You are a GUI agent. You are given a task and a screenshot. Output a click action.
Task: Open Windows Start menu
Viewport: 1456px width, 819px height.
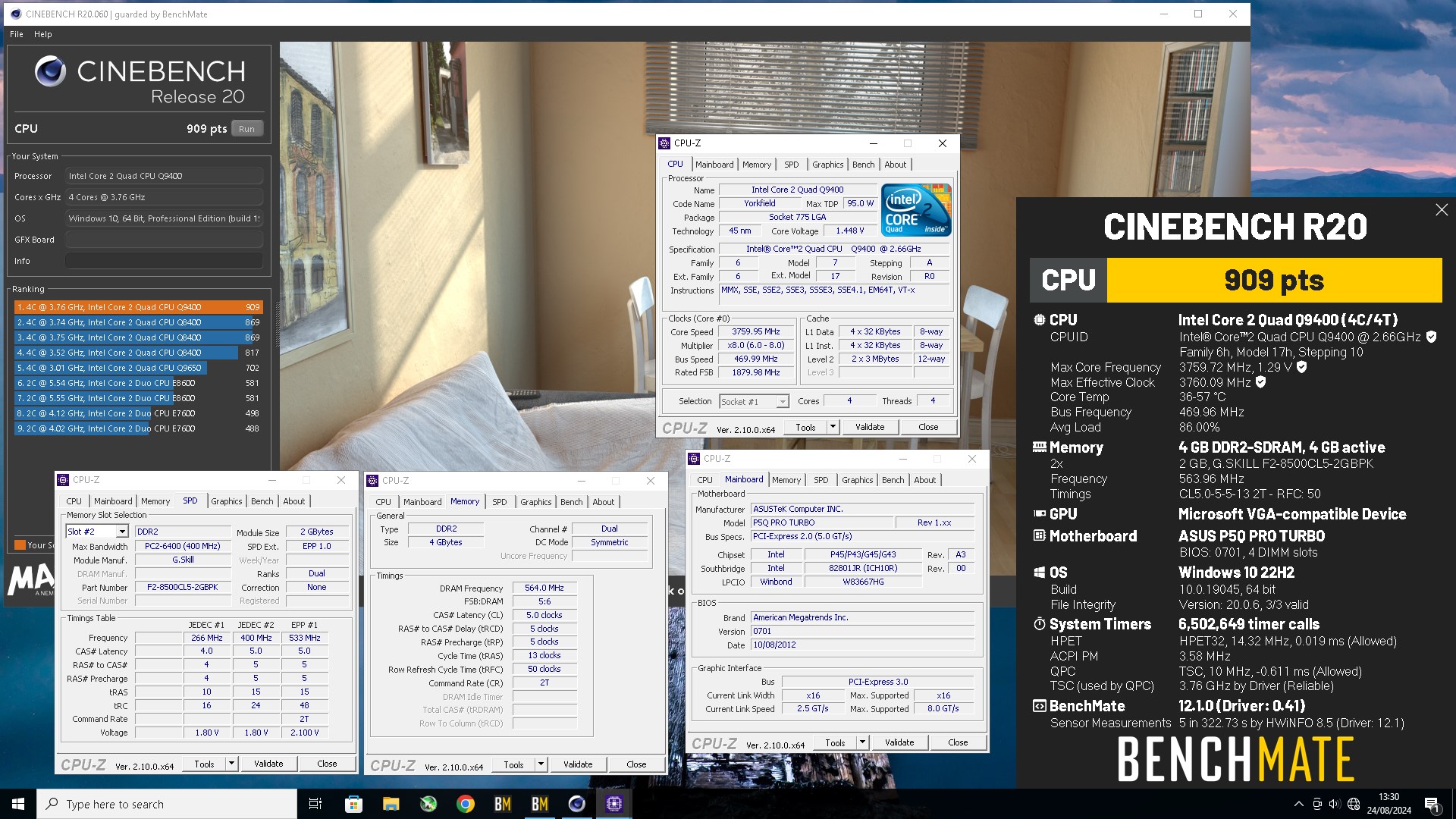tap(18, 804)
